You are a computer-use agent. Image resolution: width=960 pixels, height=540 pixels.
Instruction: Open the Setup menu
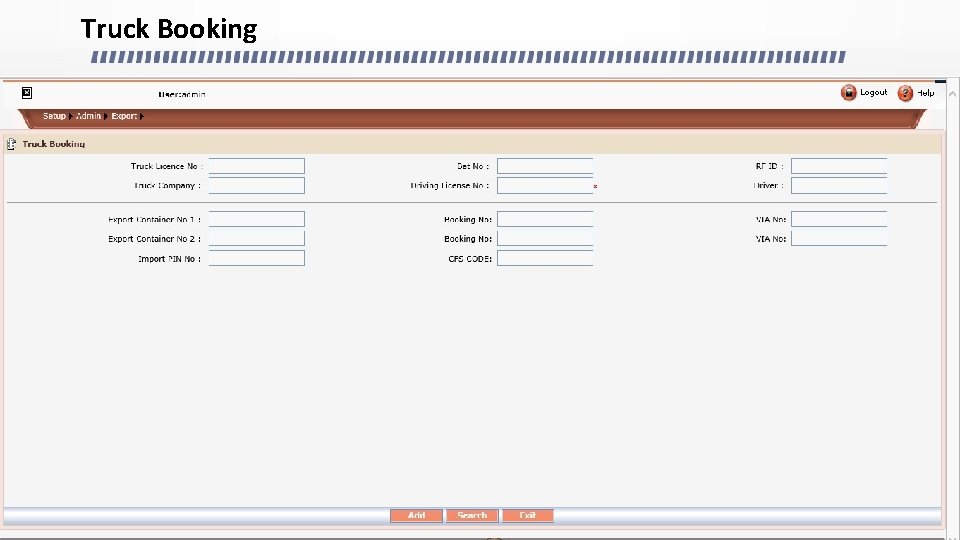coord(54,116)
